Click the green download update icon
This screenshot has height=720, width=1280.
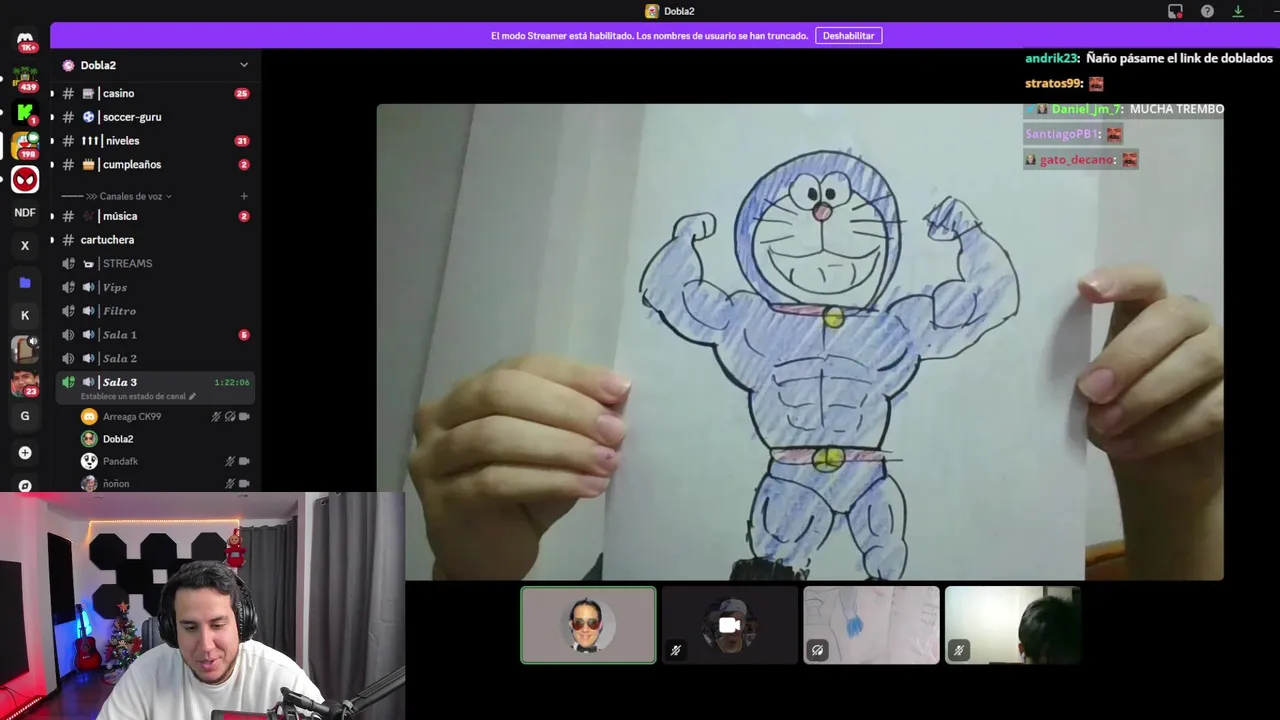[x=1238, y=11]
